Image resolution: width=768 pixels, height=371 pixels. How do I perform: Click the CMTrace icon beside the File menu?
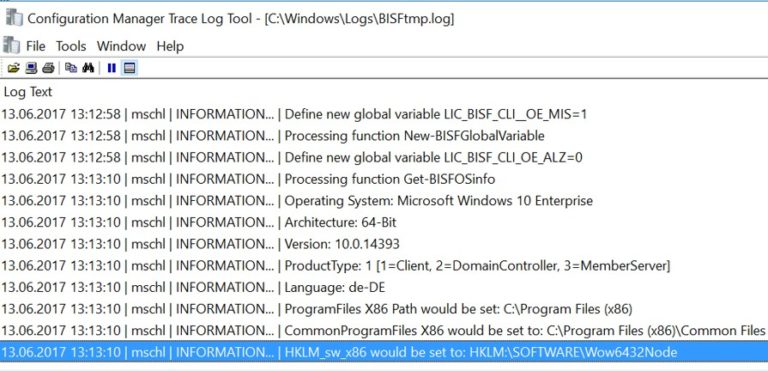pos(11,45)
